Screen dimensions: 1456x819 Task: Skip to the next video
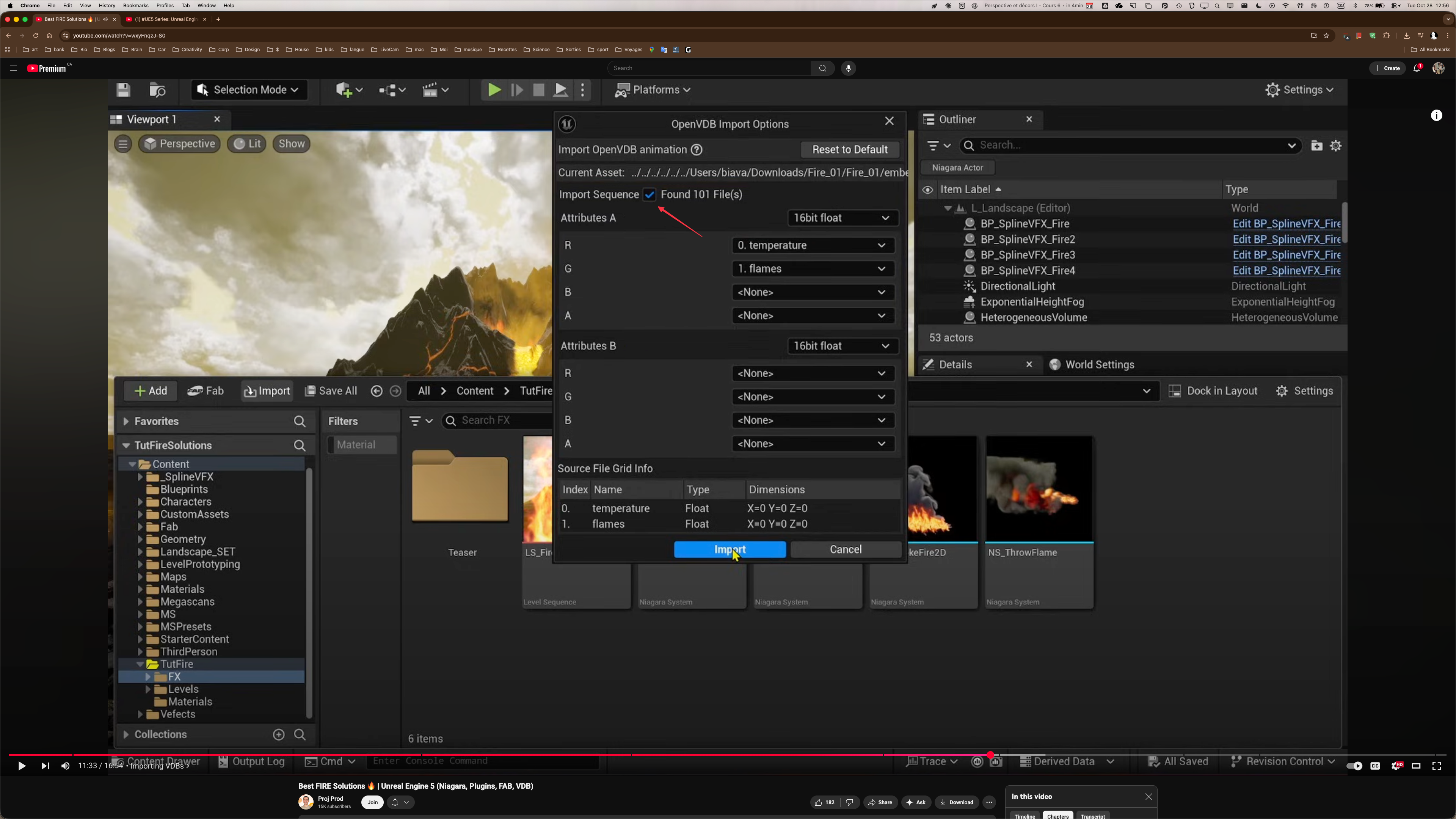[x=45, y=766]
